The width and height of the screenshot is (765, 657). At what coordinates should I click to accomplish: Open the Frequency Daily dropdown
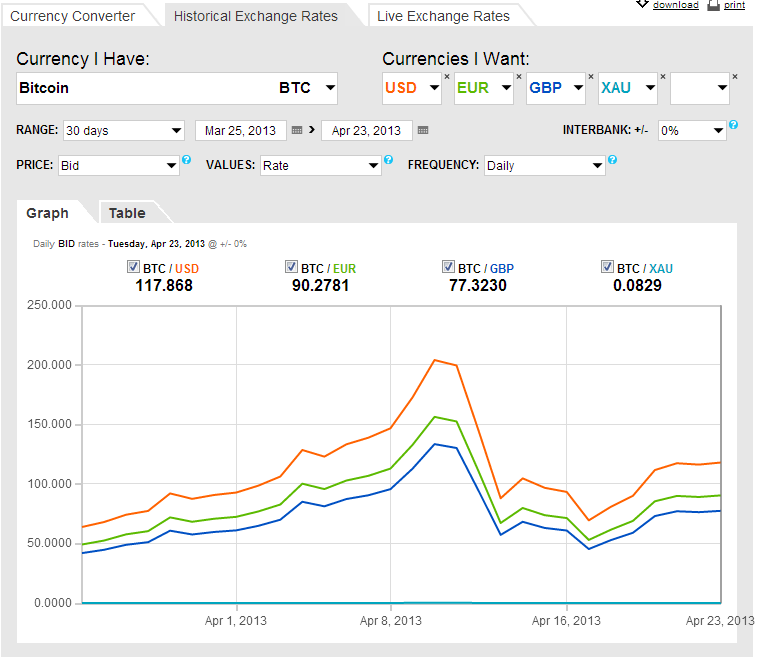[544, 165]
